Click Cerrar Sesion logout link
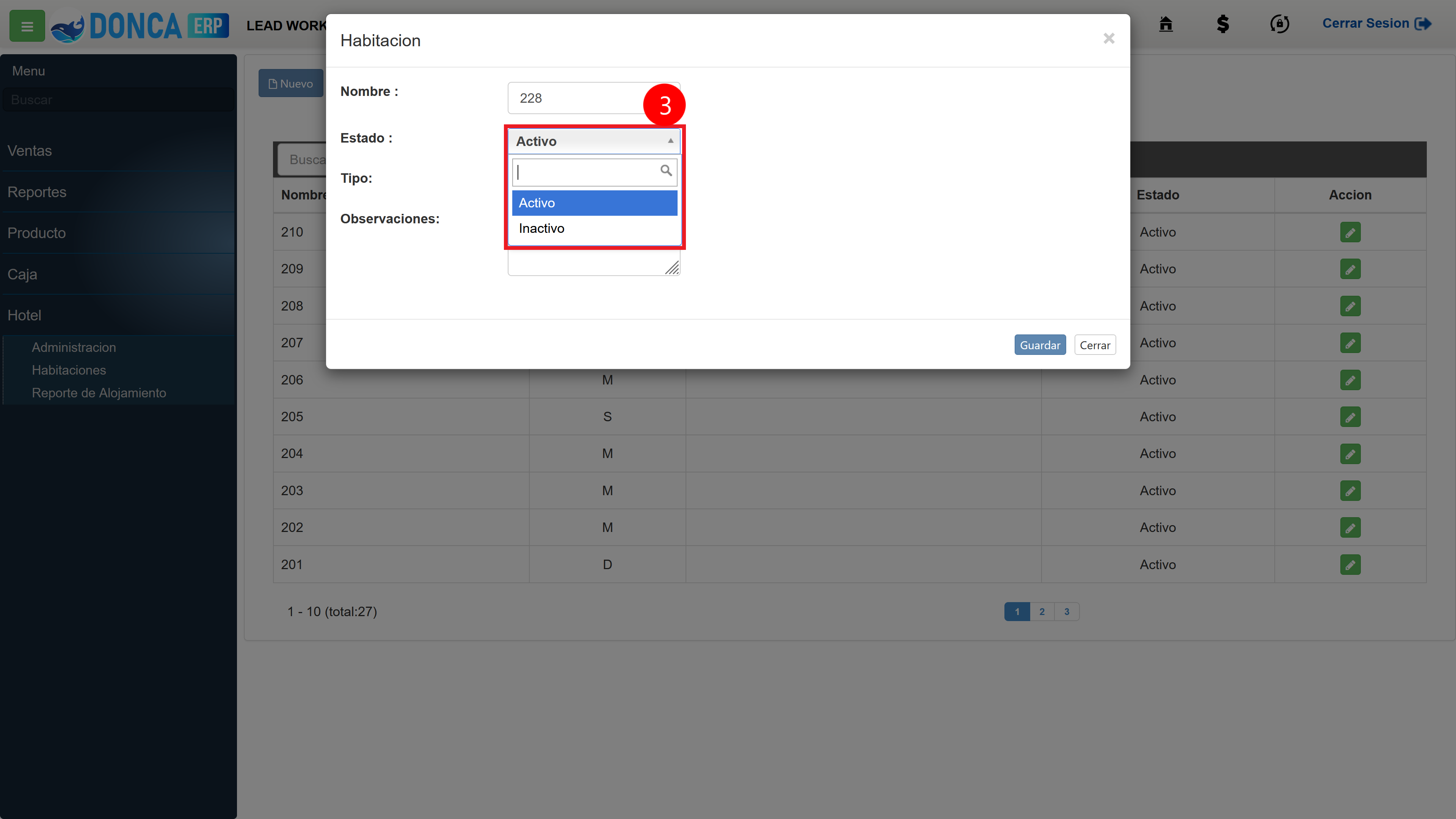The image size is (1456, 819). point(1376,24)
